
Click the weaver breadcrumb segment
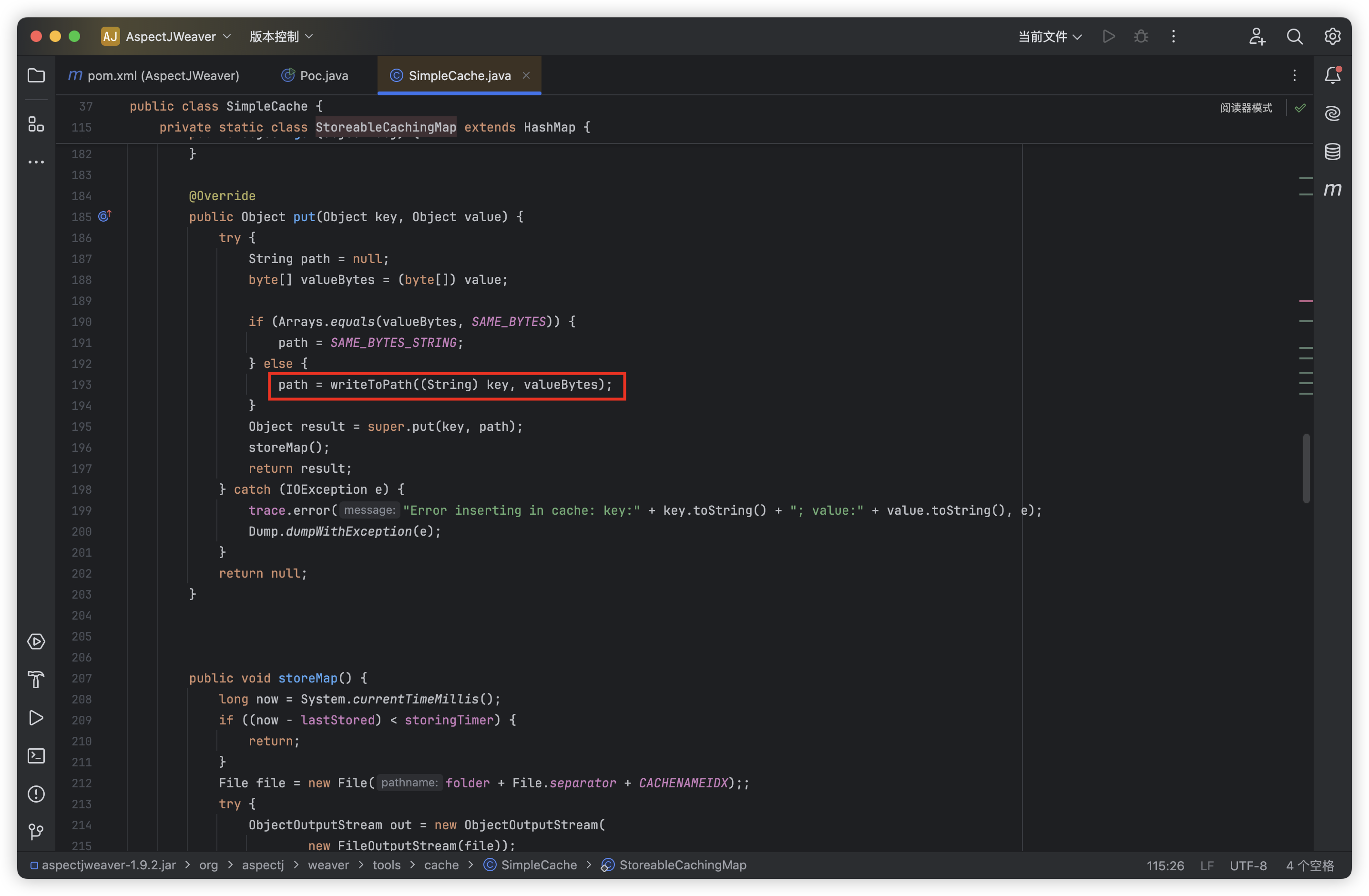click(328, 865)
